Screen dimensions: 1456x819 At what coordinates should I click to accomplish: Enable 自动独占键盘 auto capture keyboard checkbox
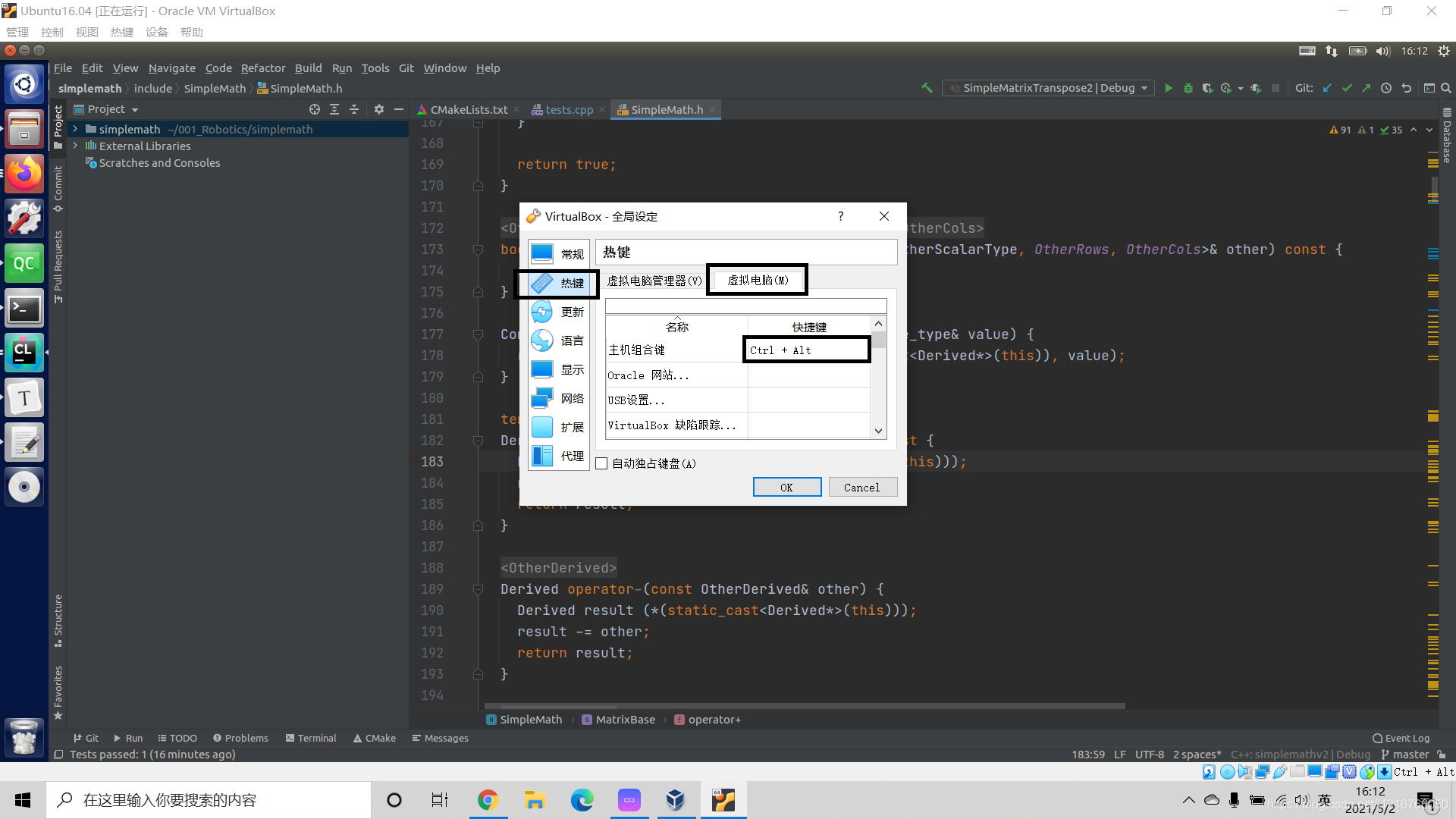point(602,463)
